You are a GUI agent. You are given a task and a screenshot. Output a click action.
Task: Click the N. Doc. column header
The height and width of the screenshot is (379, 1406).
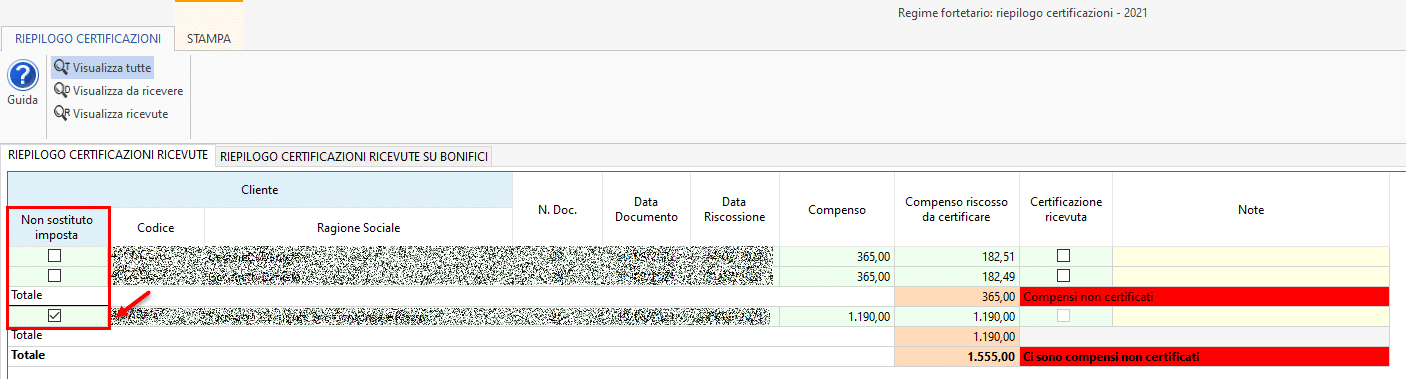(558, 209)
